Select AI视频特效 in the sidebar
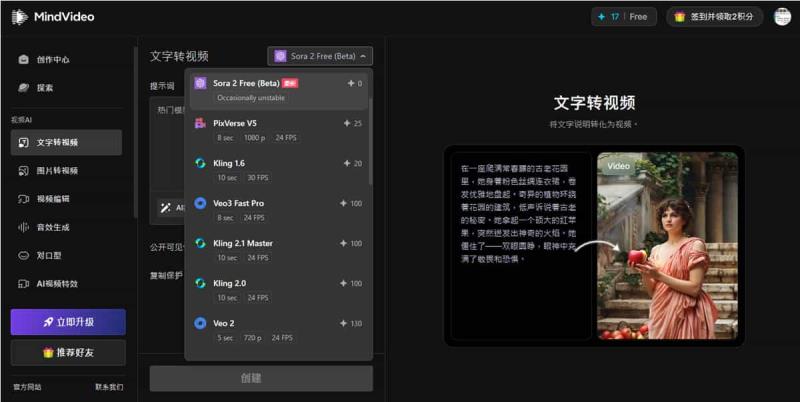This screenshot has width=800, height=402. tap(56, 284)
